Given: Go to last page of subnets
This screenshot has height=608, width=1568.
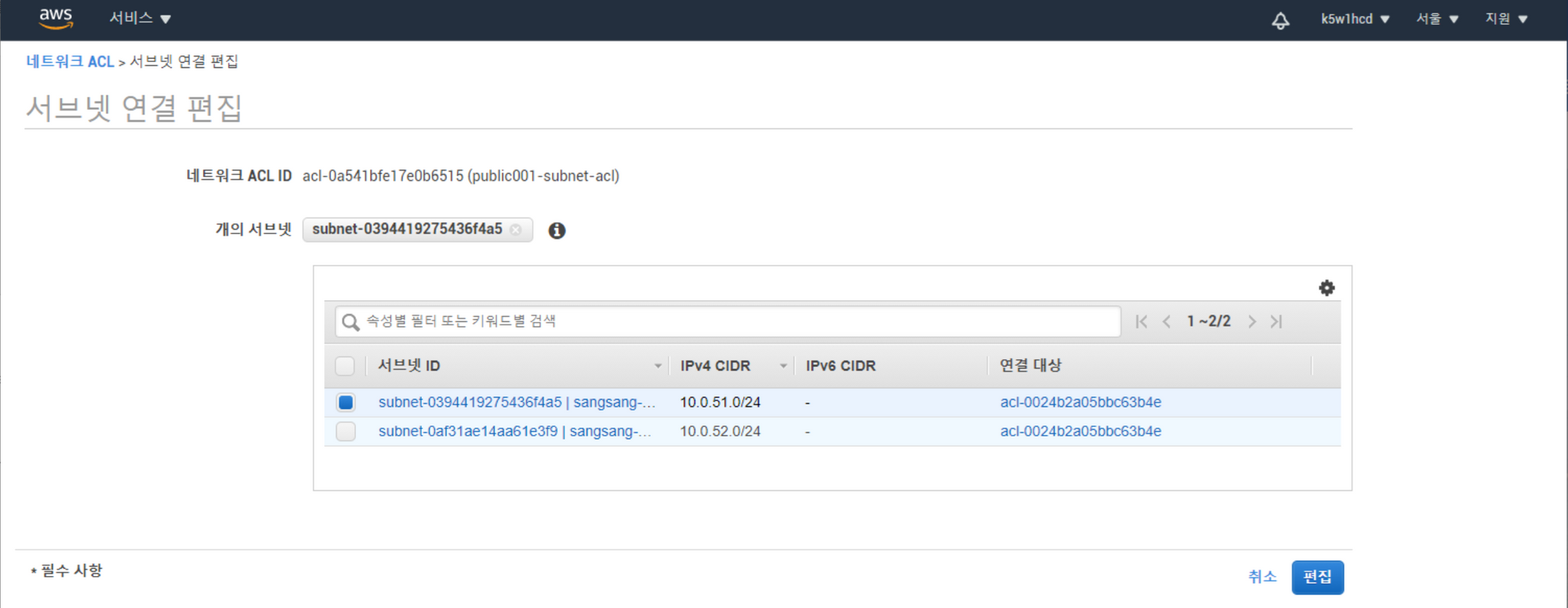Looking at the screenshot, I should pos(1276,321).
